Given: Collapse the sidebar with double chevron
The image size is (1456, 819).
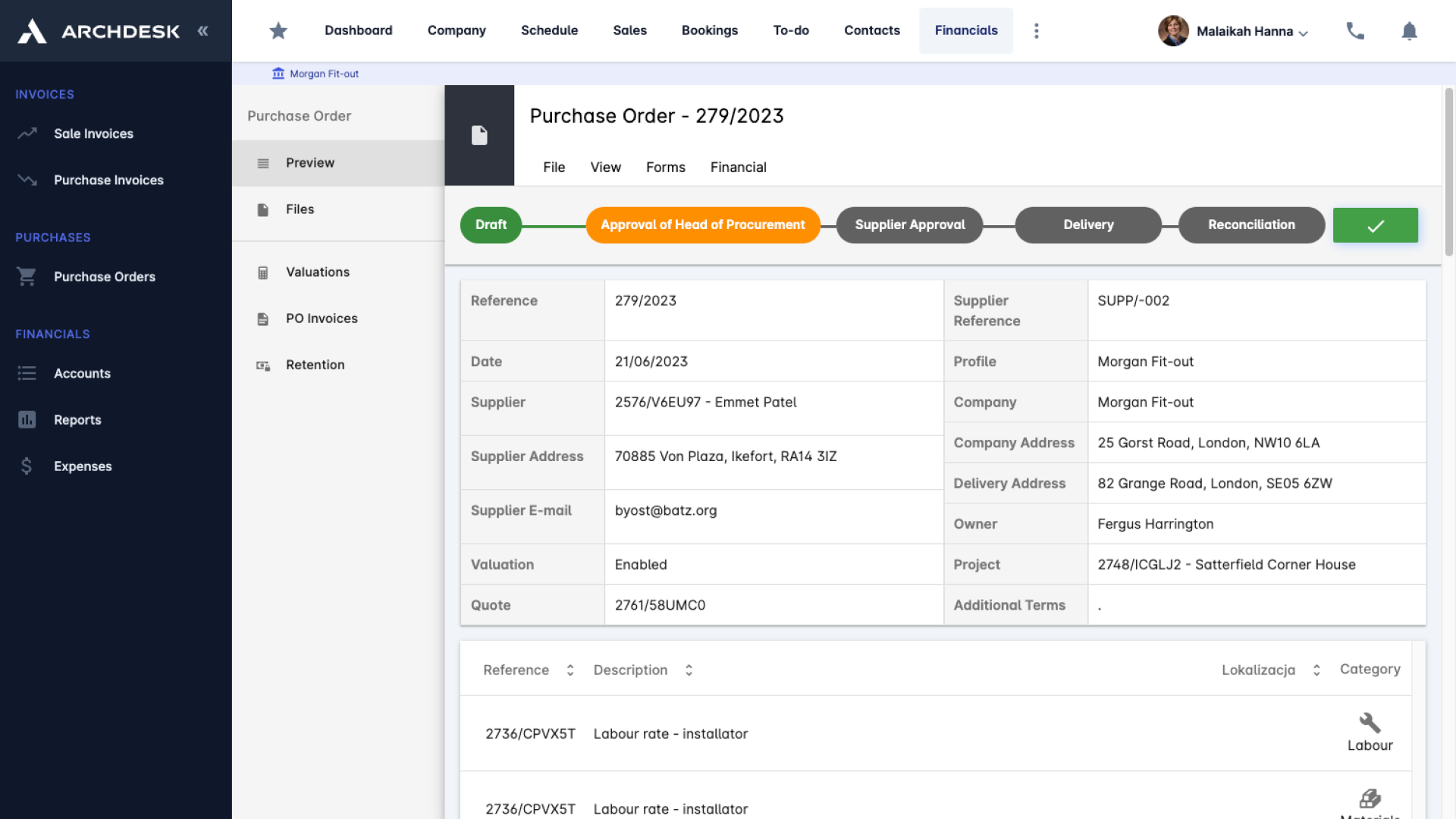Looking at the screenshot, I should (x=202, y=31).
